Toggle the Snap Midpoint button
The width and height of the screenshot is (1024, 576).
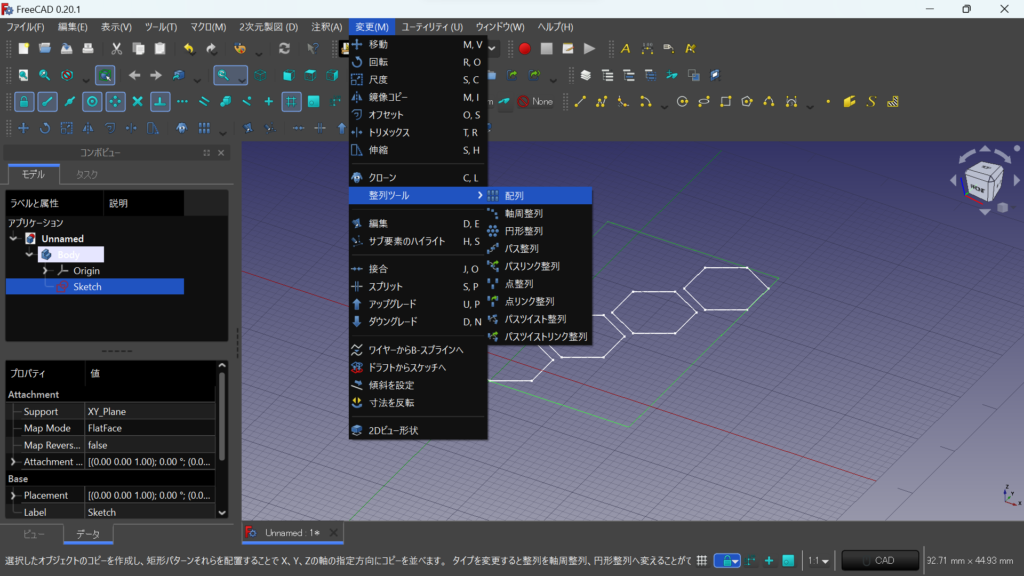pyautogui.click(x=70, y=101)
